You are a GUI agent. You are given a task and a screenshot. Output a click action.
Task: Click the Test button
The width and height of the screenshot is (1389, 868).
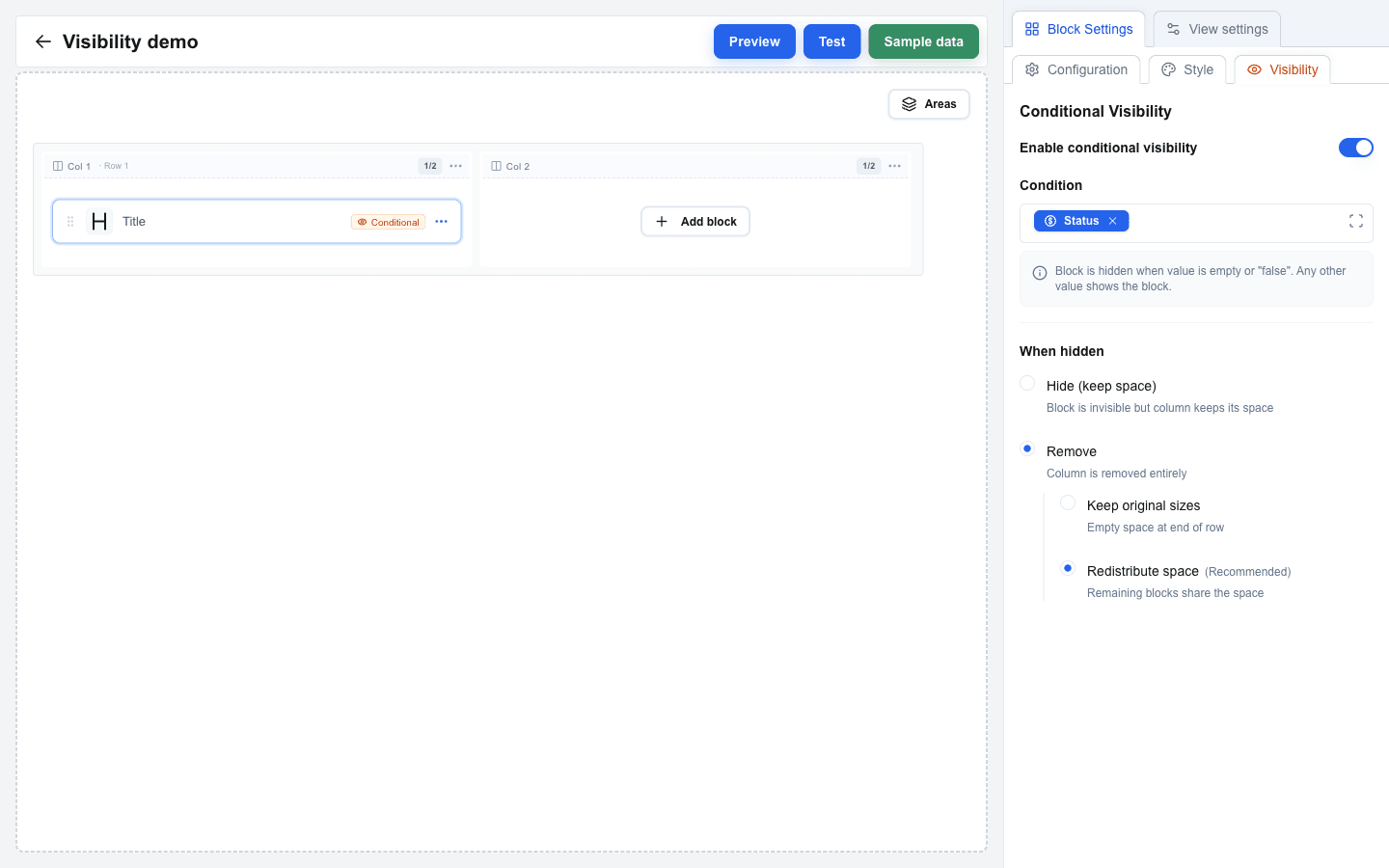pyautogui.click(x=831, y=41)
